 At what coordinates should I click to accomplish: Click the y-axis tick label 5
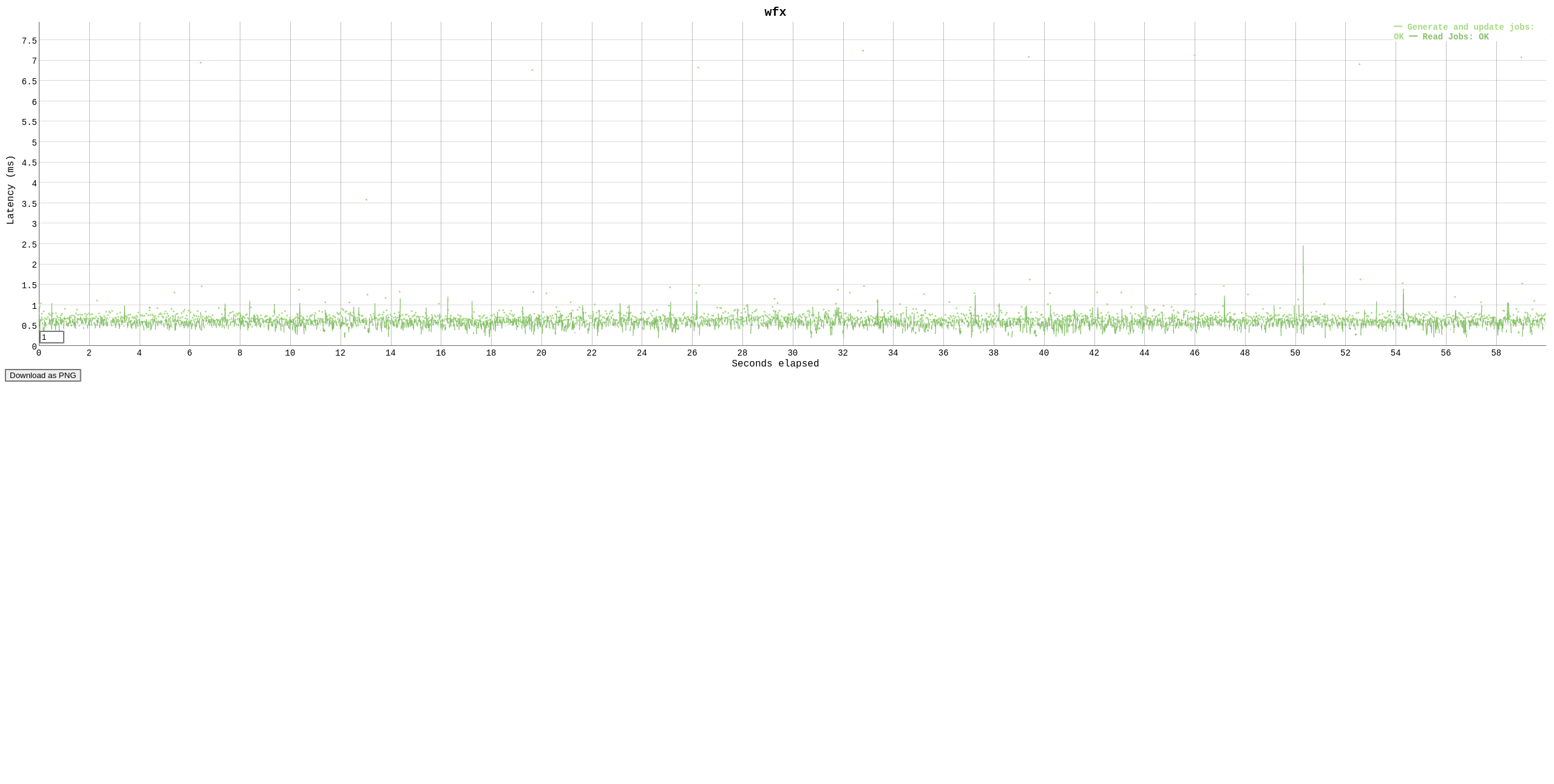(x=34, y=143)
